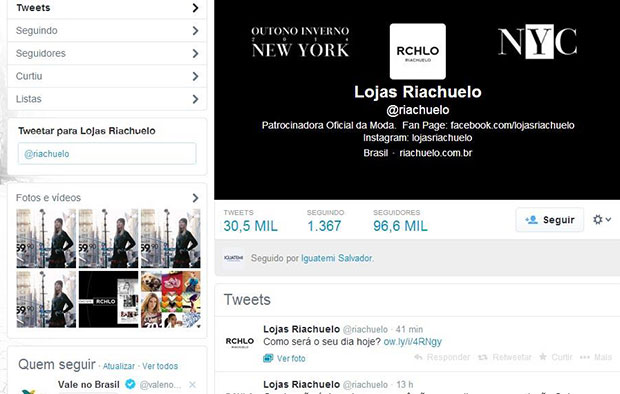Open the Mais options on the tweet
The height and width of the screenshot is (394, 620).
click(x=596, y=357)
